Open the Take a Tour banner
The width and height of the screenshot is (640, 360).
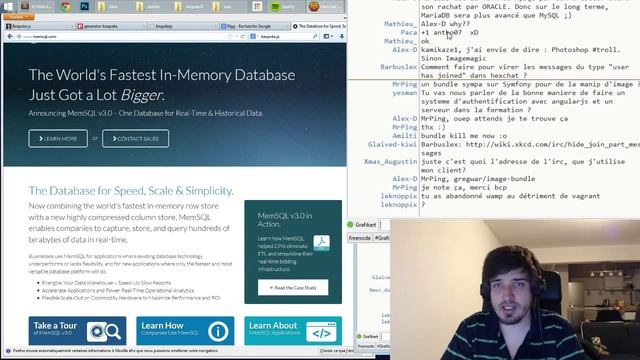coord(78,330)
